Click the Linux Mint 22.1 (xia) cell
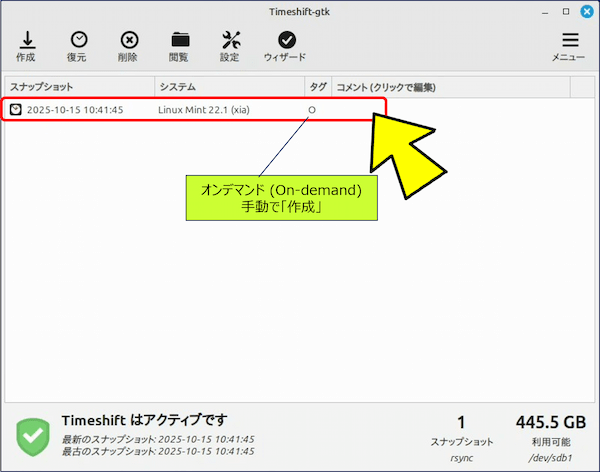Screen dimensions: 600x472 (204, 109)
